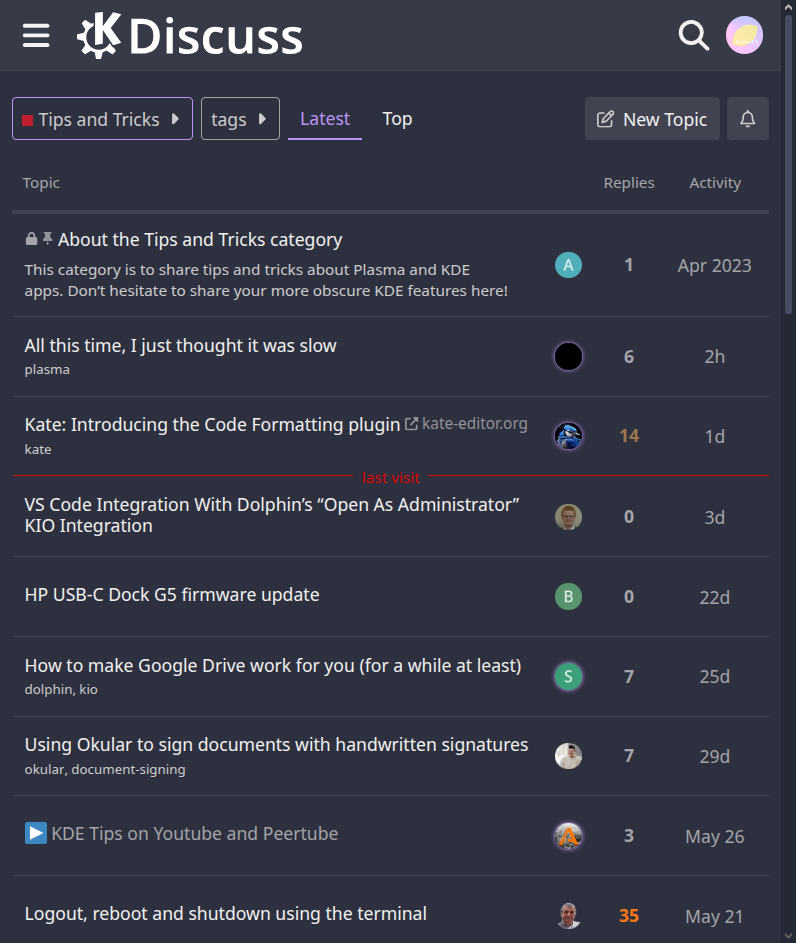Click the '3d' activity time

[715, 517]
